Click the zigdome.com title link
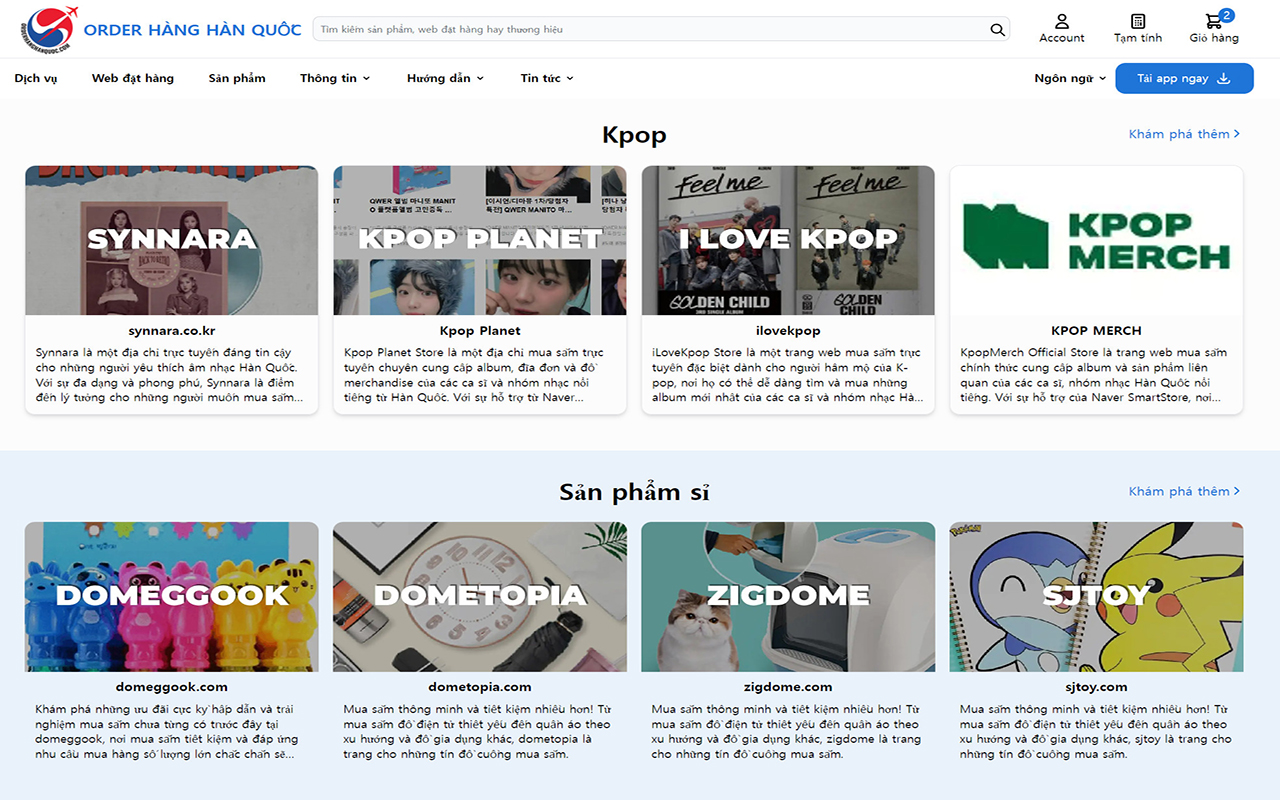This screenshot has height=800, width=1280. click(x=788, y=687)
